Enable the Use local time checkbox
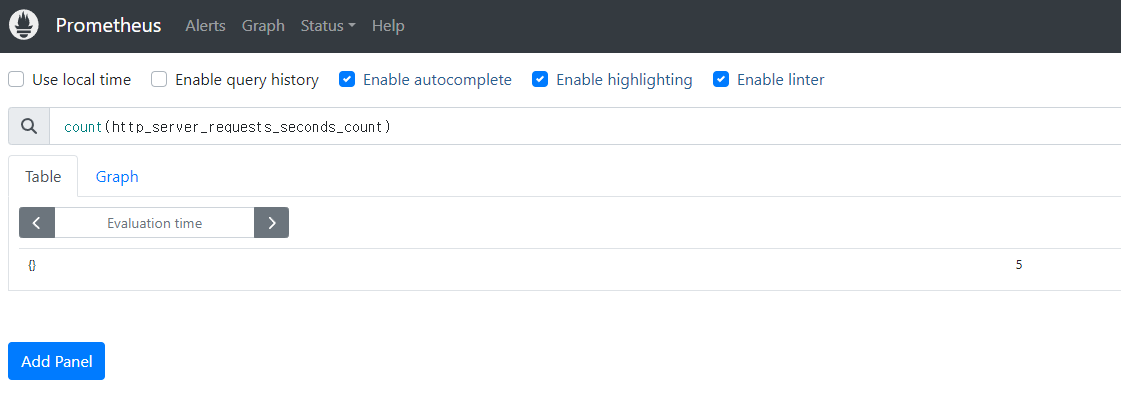1121x407 pixels. point(16,79)
